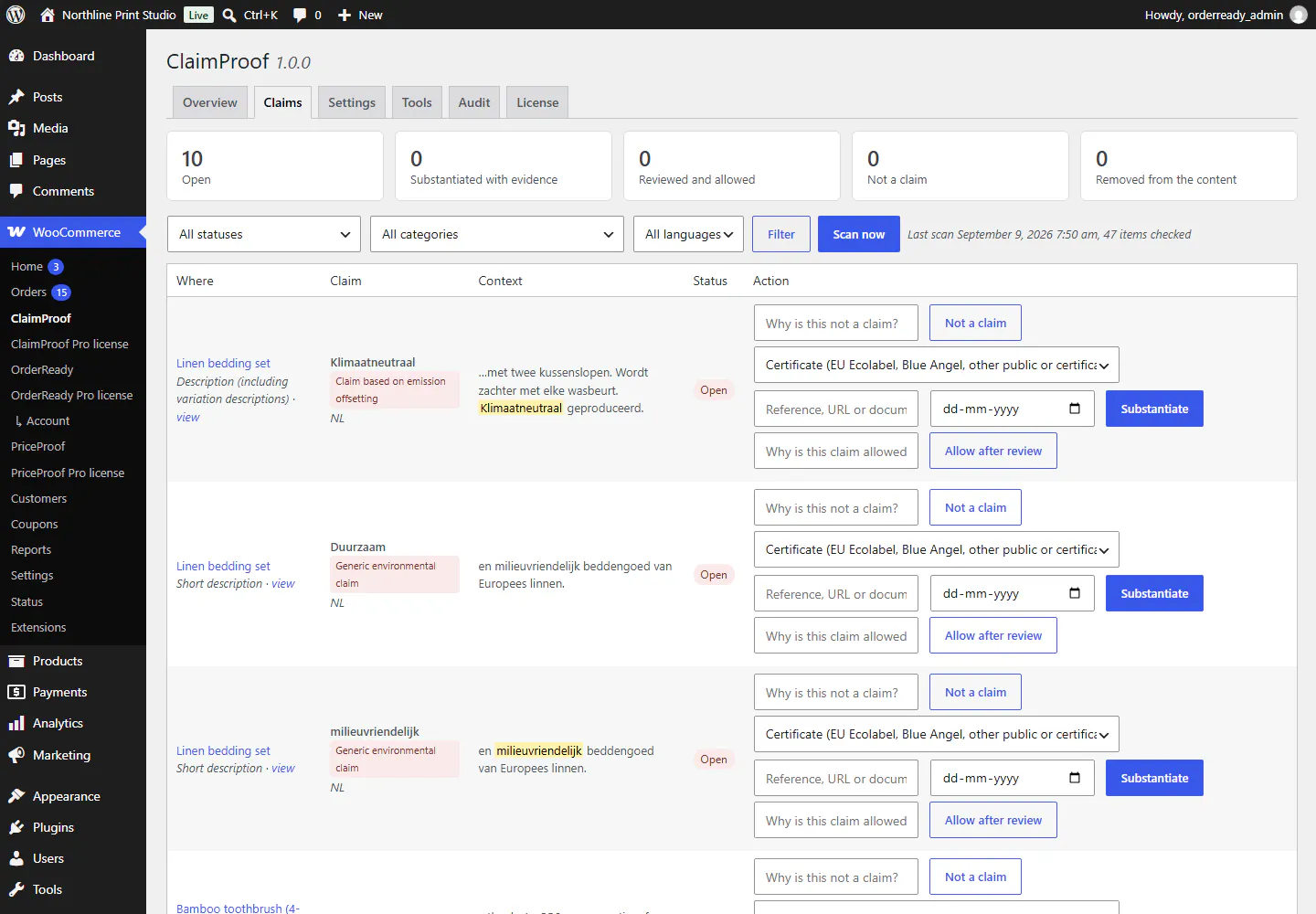This screenshot has width=1316, height=914.
Task: Click the Northline Print Studio home icon
Action: pyautogui.click(x=48, y=15)
